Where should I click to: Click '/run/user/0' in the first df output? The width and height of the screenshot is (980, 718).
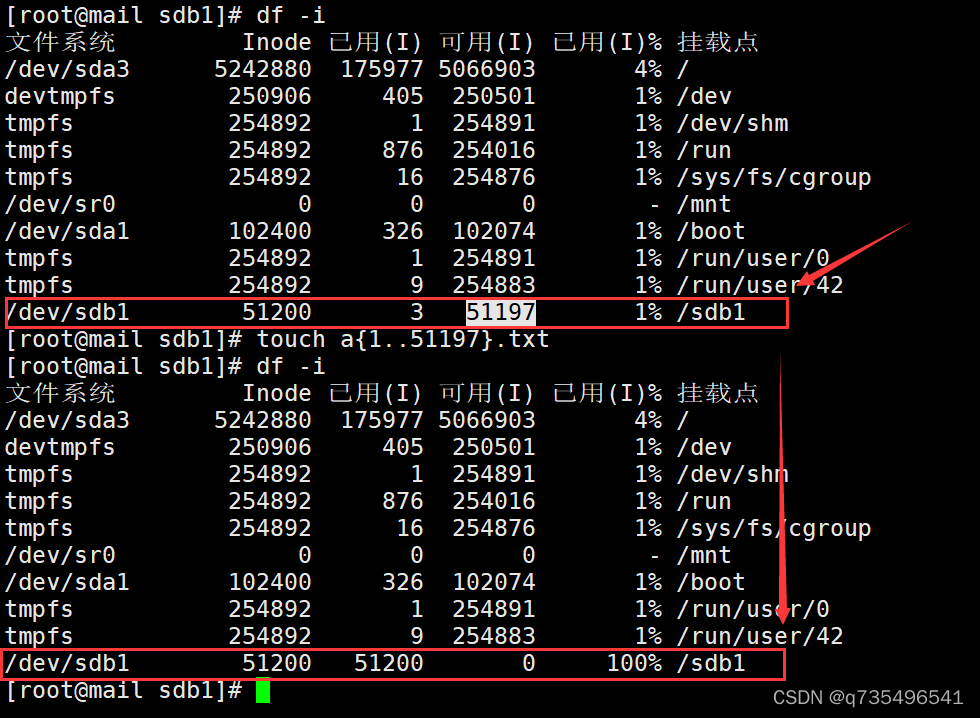tap(753, 258)
